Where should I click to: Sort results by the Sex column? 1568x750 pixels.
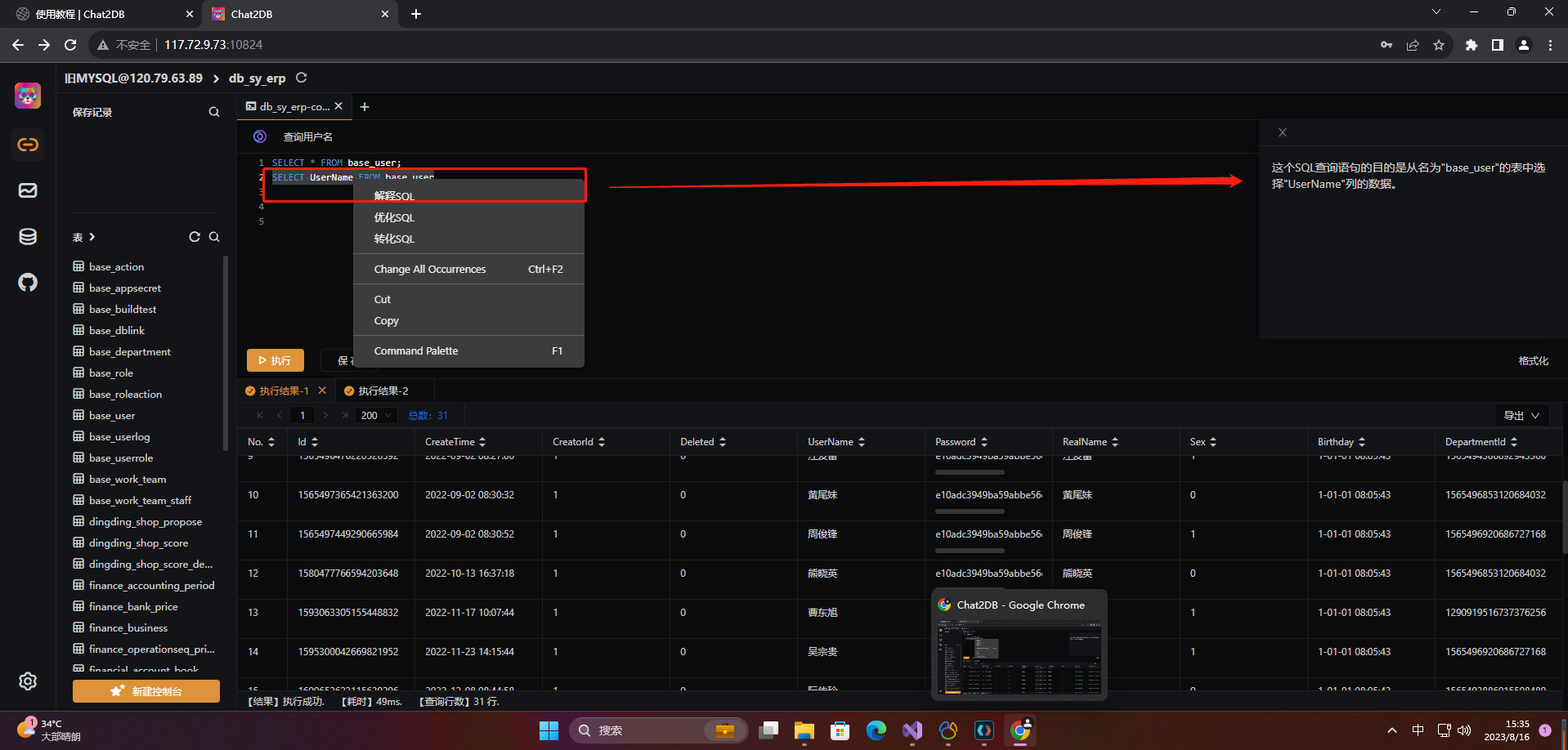point(1213,442)
